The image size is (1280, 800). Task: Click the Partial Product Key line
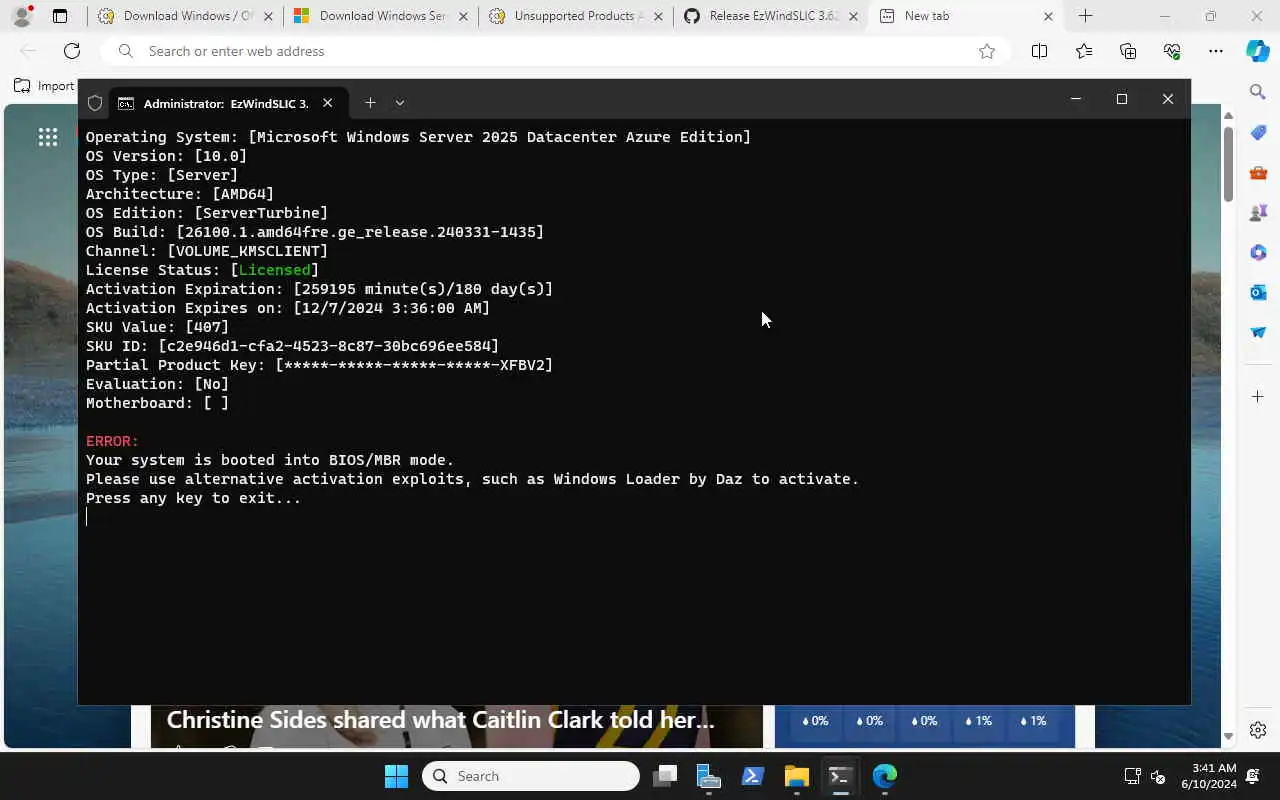pyautogui.click(x=319, y=365)
